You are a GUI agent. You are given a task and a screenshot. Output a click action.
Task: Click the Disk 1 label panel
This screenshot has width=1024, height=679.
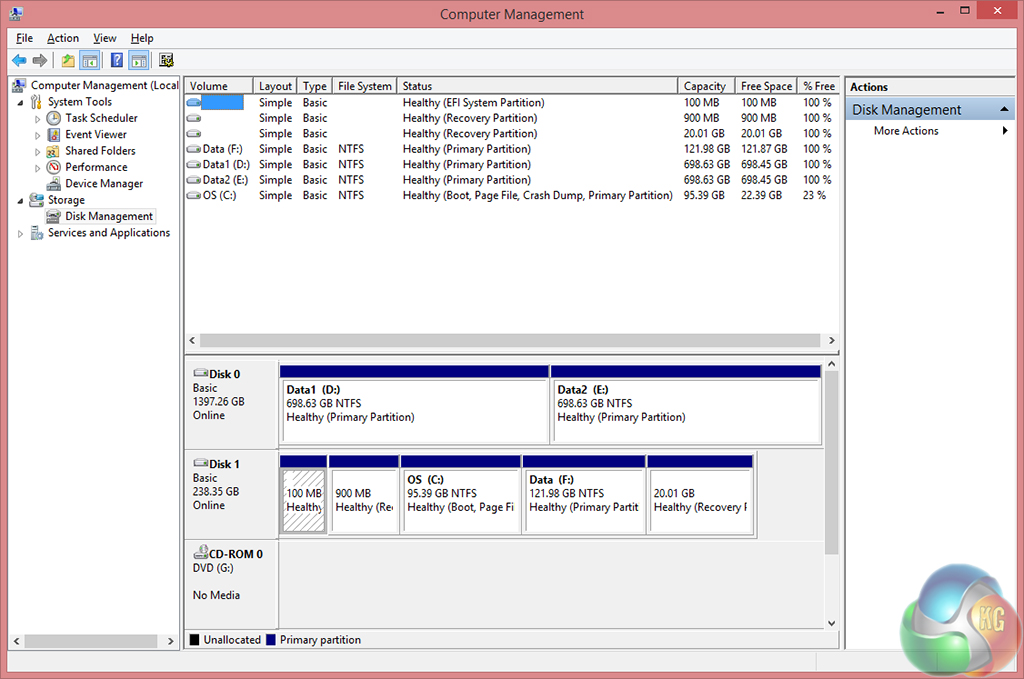[232, 494]
